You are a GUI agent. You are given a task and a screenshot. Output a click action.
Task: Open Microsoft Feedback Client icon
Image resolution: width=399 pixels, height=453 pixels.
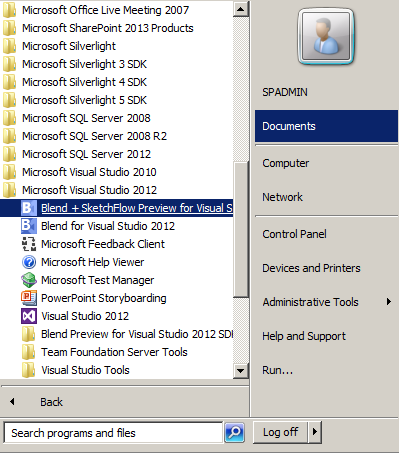(x=29, y=244)
